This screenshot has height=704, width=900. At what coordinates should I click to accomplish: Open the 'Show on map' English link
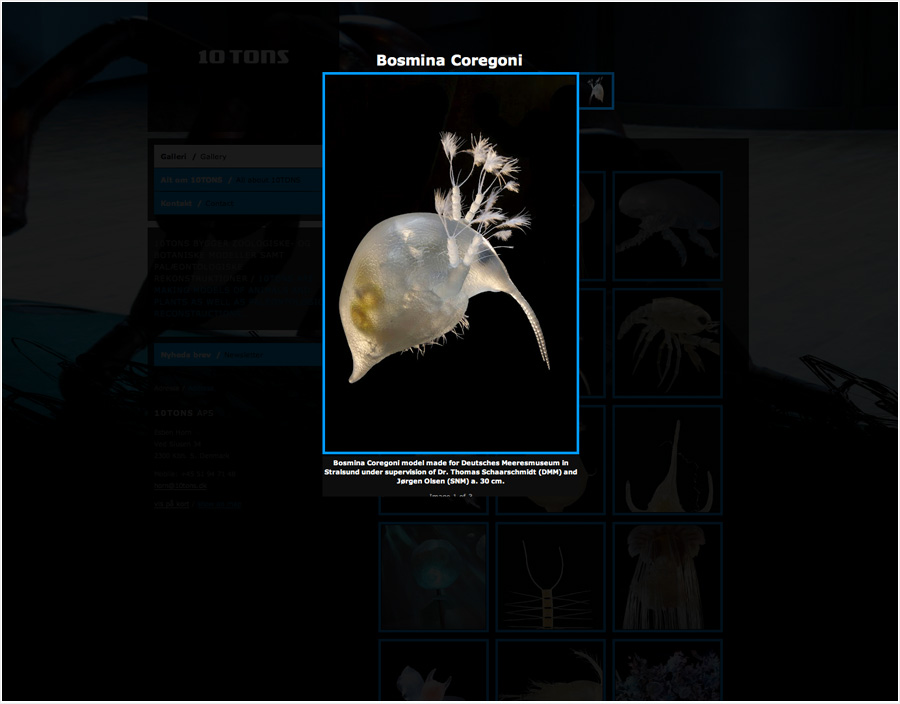point(219,504)
